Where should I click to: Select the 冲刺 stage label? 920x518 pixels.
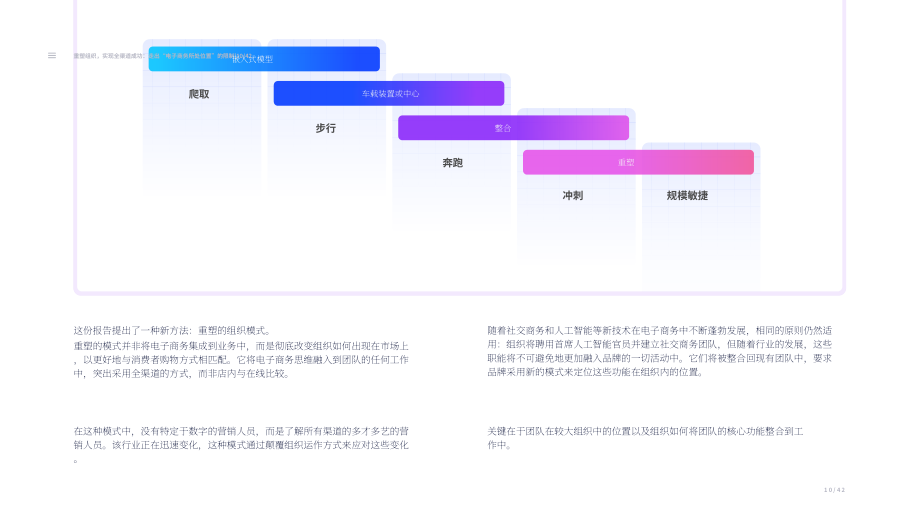(573, 195)
